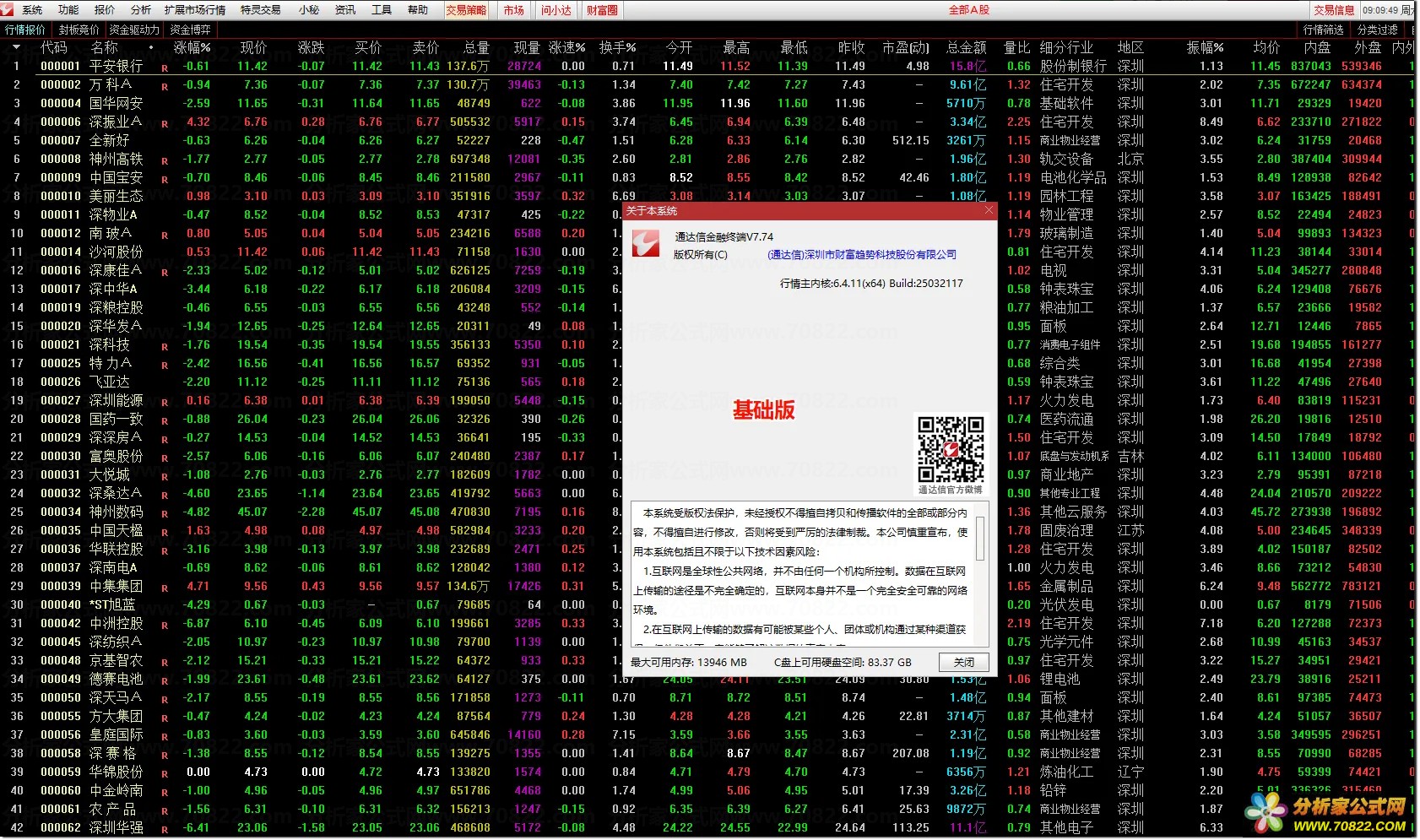
Task: Sort by the 振幅% column header
Action: 1205,47
